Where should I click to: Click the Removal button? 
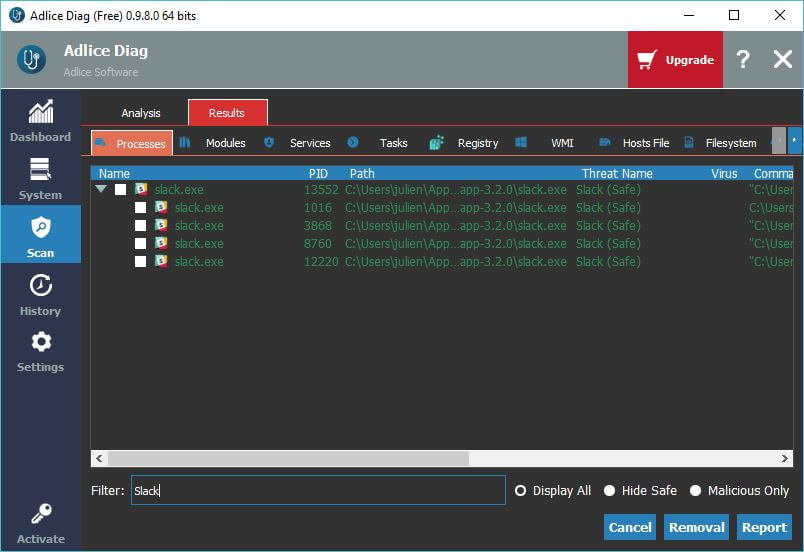pyautogui.click(x=696, y=527)
